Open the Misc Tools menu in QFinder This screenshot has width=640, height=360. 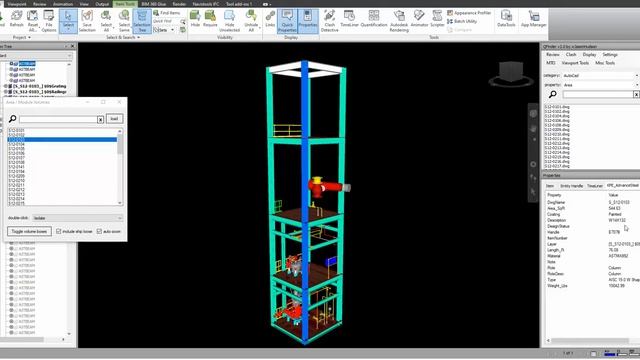pos(605,63)
